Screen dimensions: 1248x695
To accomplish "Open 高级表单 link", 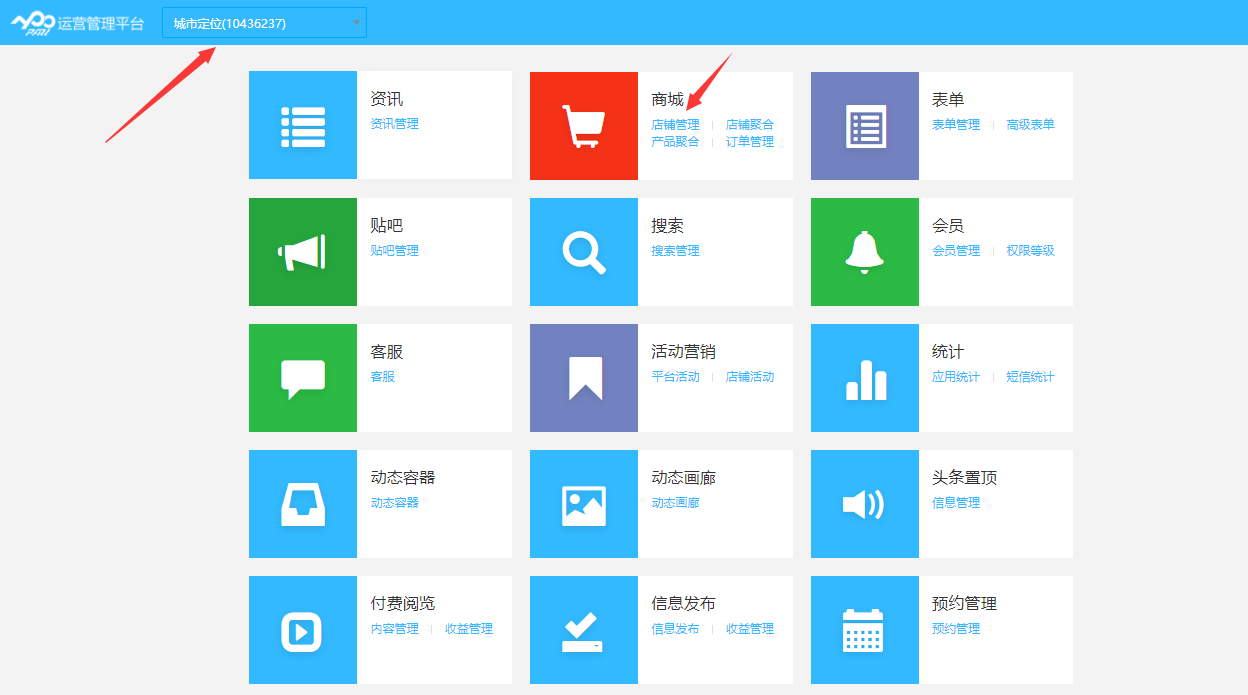I will (x=1030, y=125).
